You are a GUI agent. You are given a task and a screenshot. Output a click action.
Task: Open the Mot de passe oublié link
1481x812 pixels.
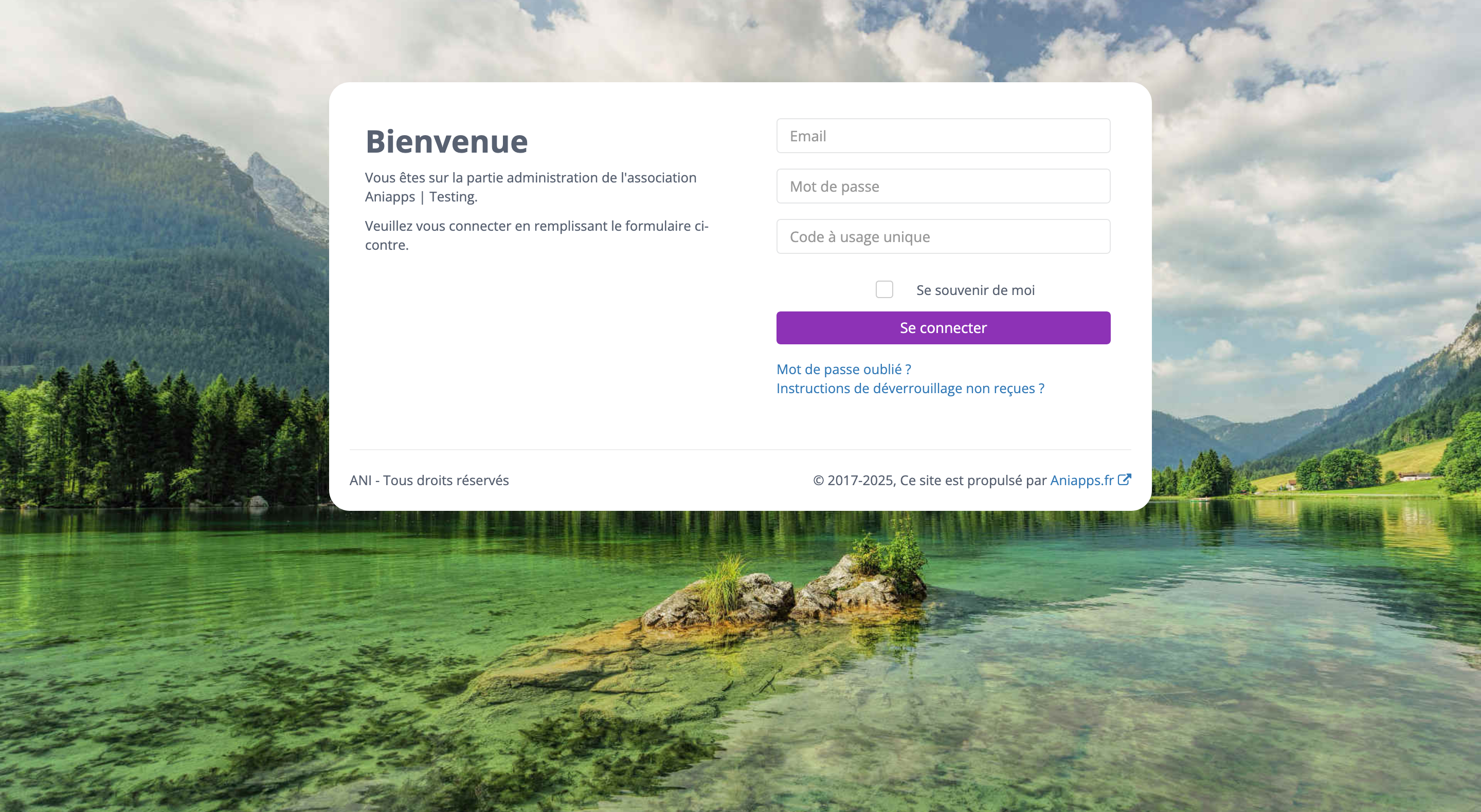coord(843,369)
